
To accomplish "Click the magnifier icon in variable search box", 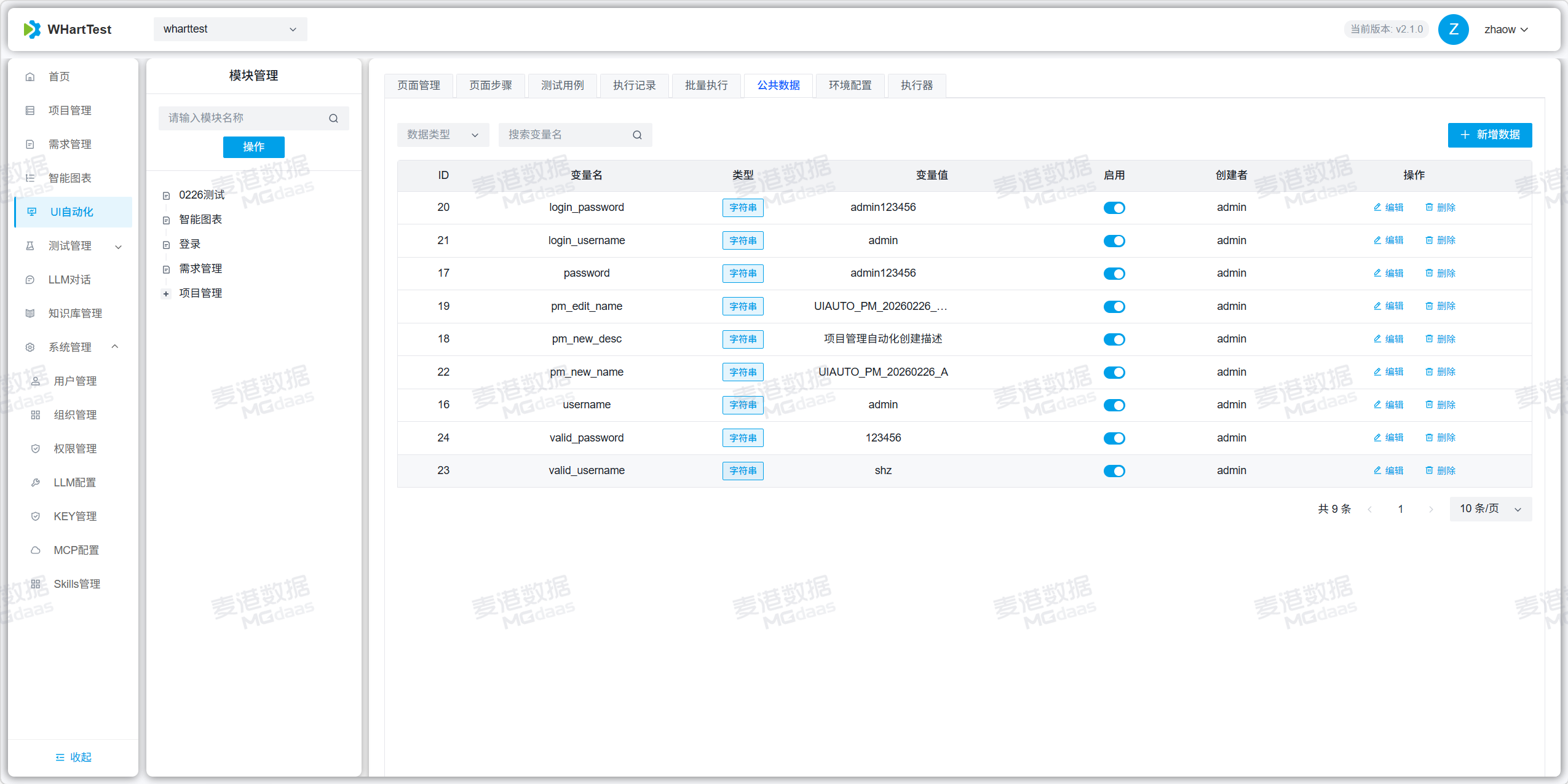I will coord(637,135).
